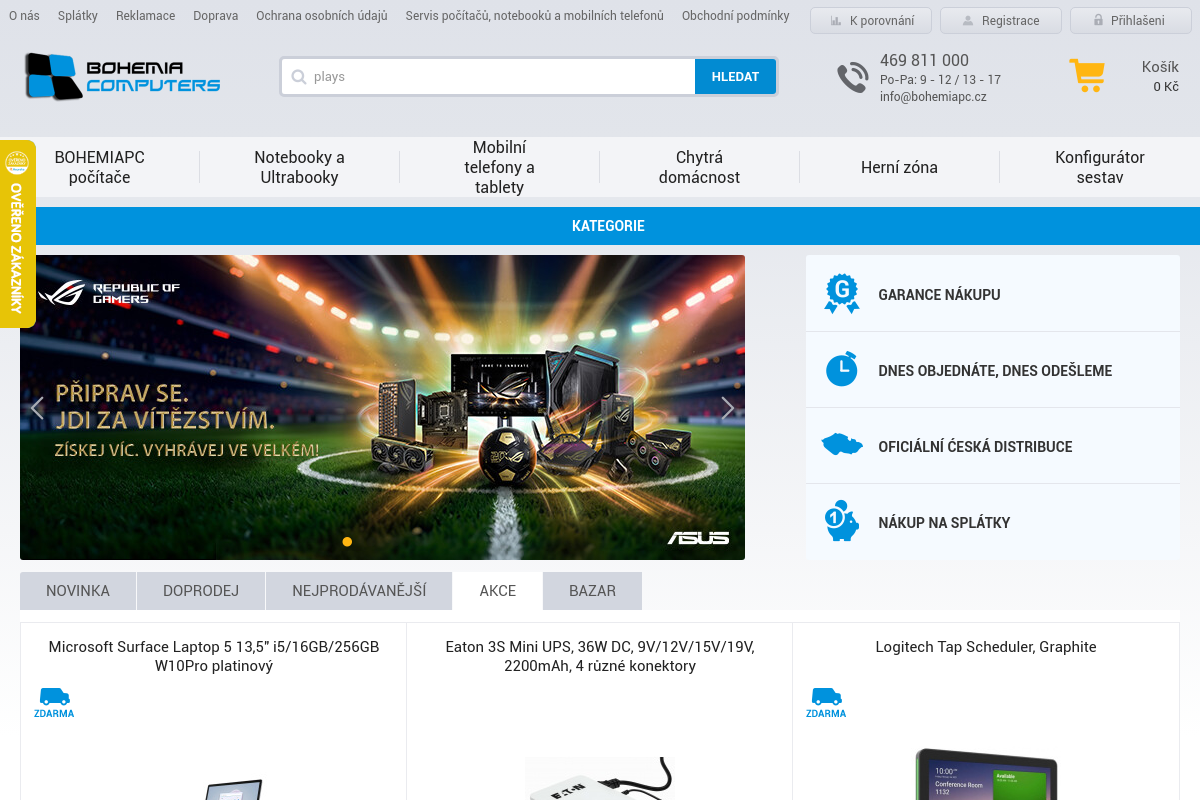
Task: Open Chytrá domácnost menu
Action: coord(700,167)
